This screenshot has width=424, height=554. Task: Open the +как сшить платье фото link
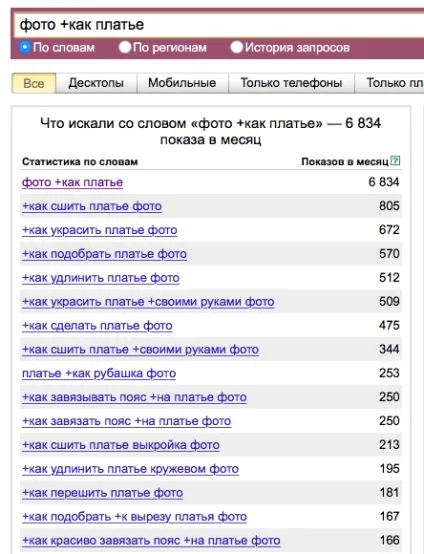[92, 206]
